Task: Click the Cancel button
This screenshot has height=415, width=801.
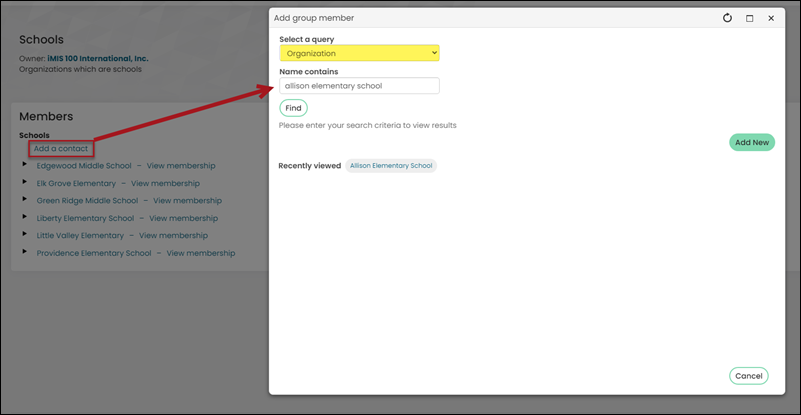Action: (749, 376)
